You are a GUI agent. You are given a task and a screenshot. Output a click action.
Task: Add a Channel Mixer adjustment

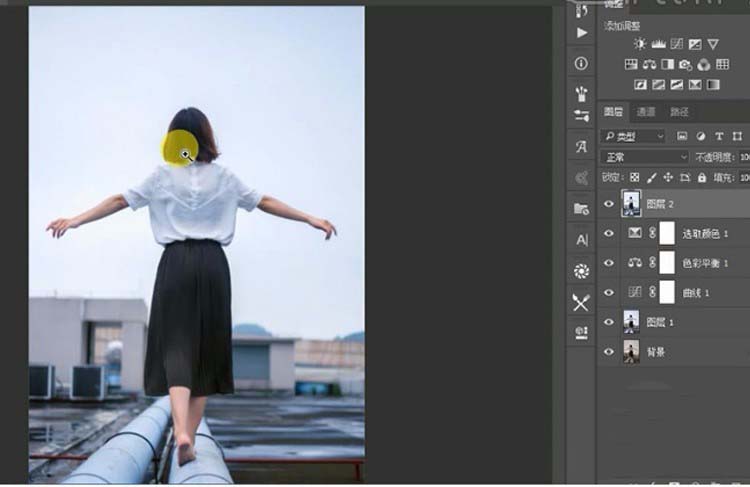704,64
